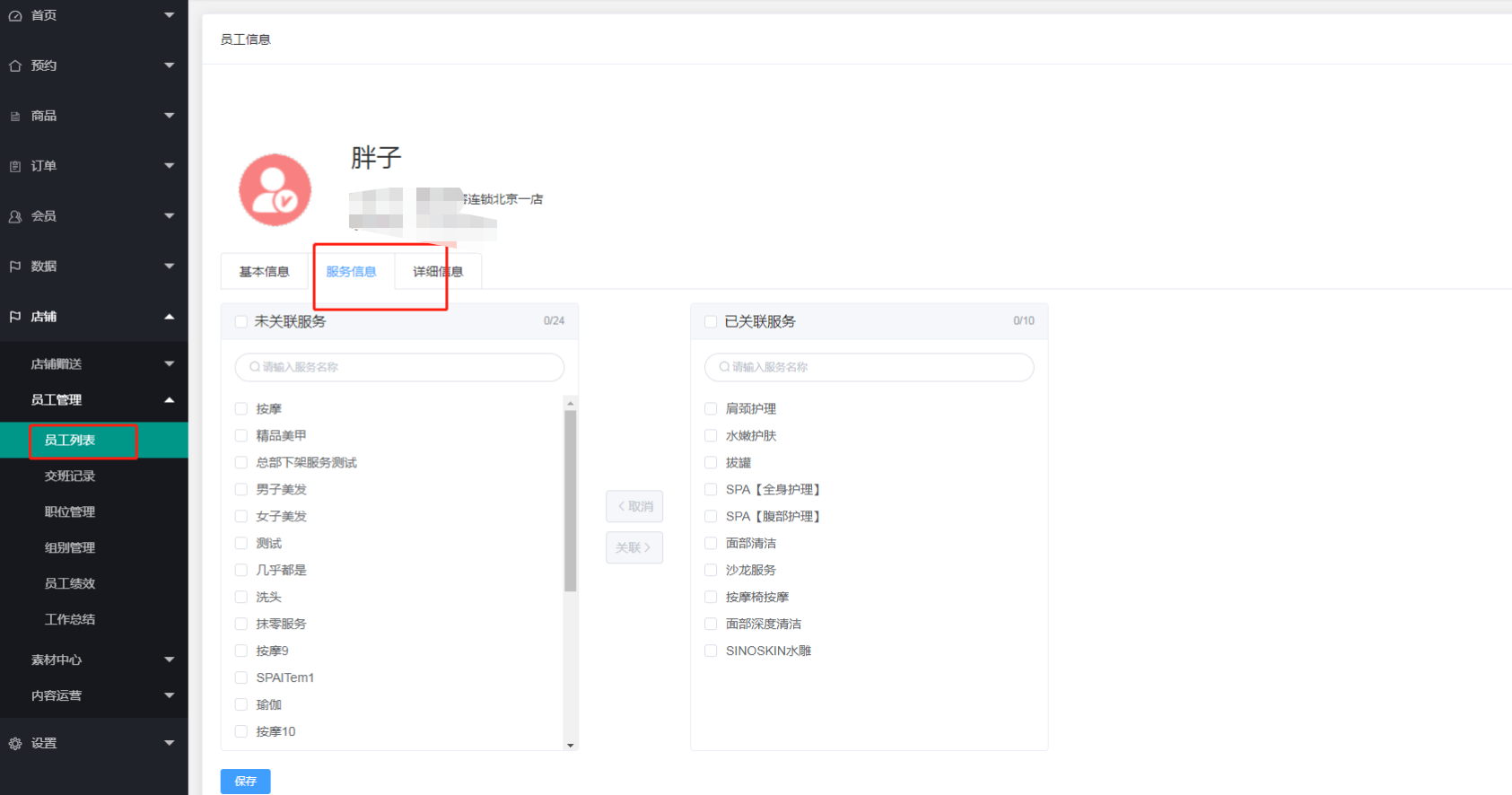Click the search icon in linked services box
This screenshot has width=1512, height=795.
(x=725, y=367)
